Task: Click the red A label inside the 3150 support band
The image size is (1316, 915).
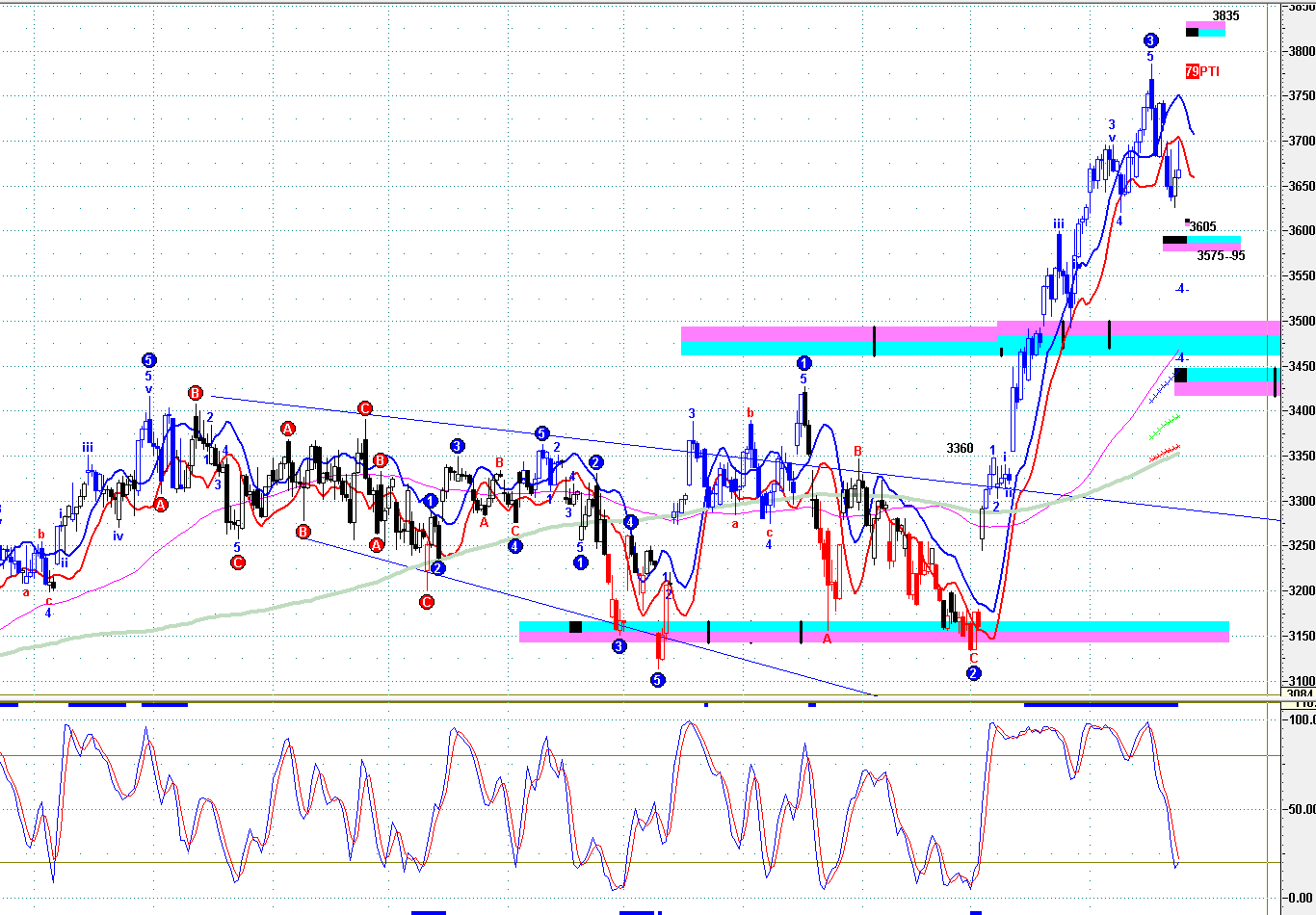Action: pos(827,638)
